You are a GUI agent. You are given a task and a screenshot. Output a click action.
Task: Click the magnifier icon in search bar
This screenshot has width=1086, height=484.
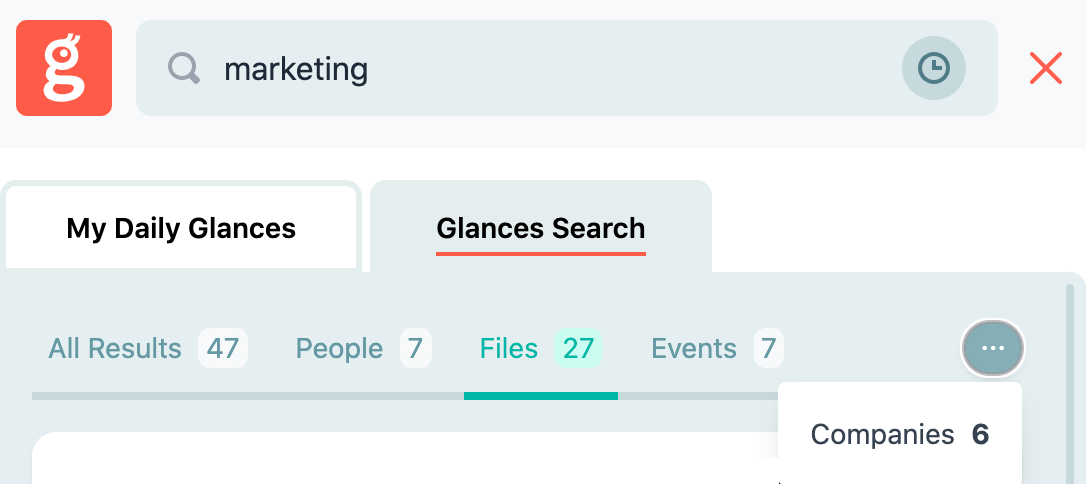pyautogui.click(x=184, y=69)
